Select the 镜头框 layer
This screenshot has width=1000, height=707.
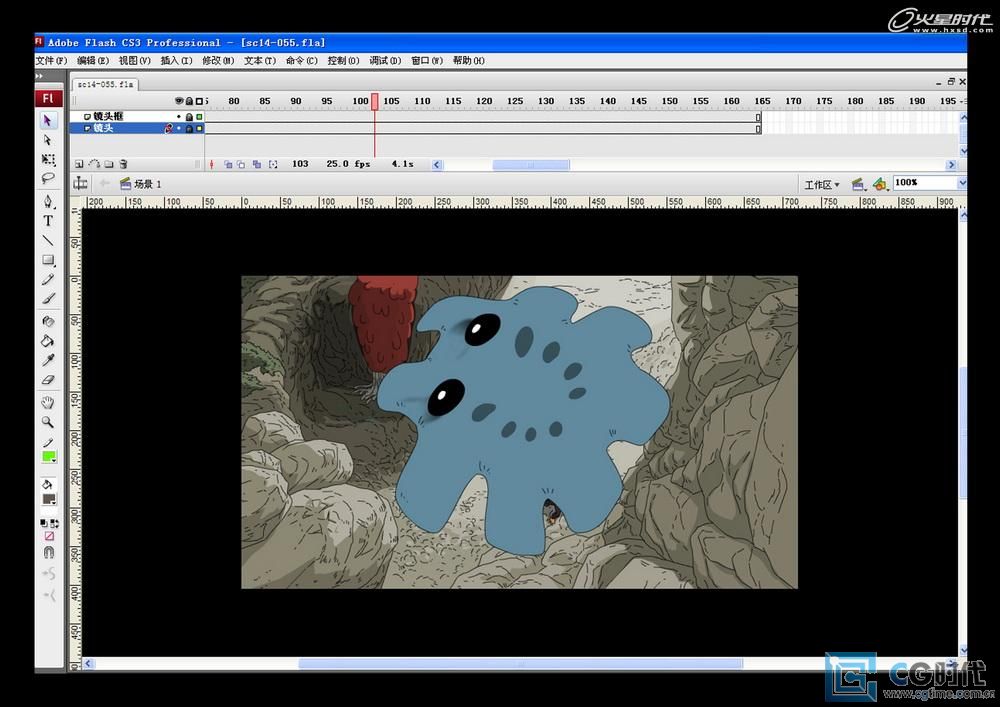click(108, 117)
